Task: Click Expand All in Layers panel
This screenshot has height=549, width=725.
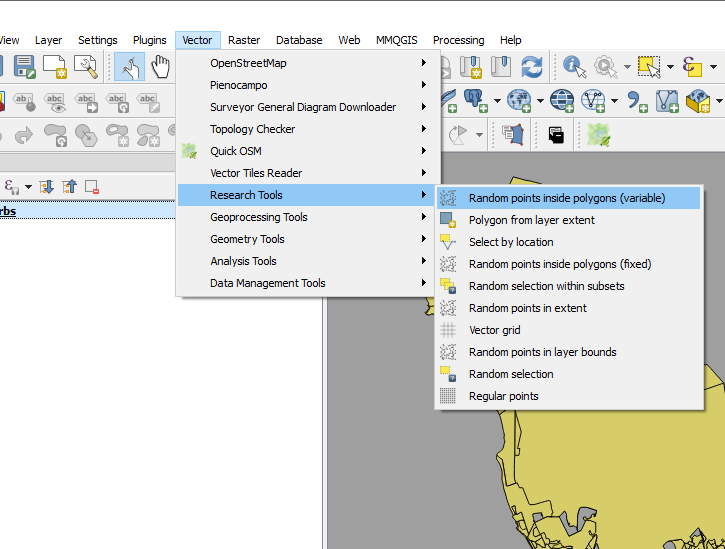Action: (x=46, y=187)
